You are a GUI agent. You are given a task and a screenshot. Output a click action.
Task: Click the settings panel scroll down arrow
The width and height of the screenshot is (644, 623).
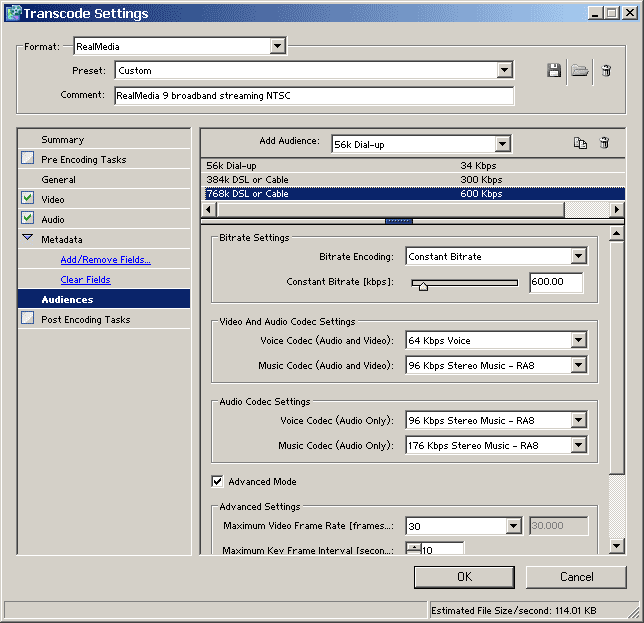(616, 546)
